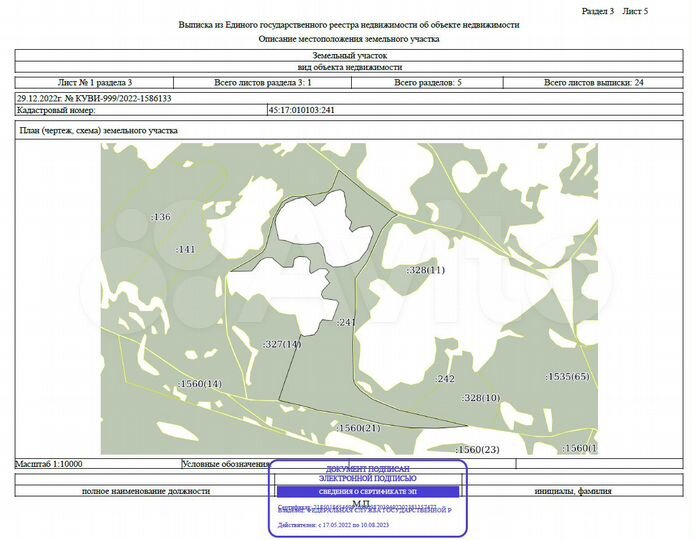Viewport: 695px width, 540px height.
Task: Select parcel label :1560(21)
Action: tap(358, 428)
